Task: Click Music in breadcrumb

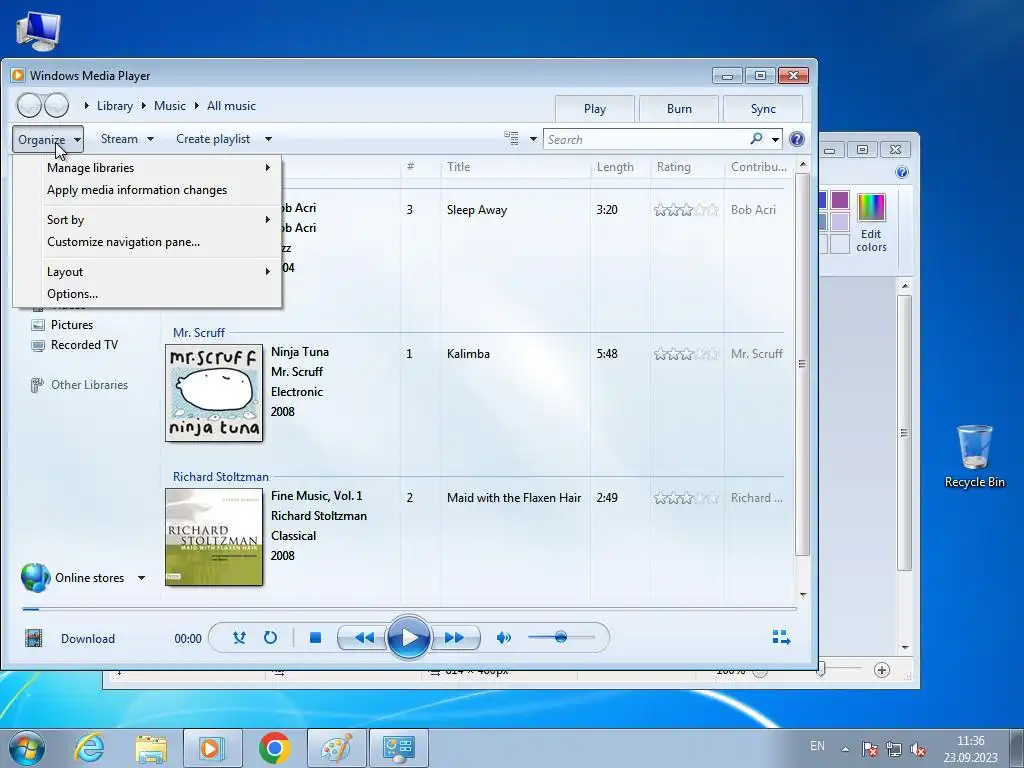Action: (170, 106)
